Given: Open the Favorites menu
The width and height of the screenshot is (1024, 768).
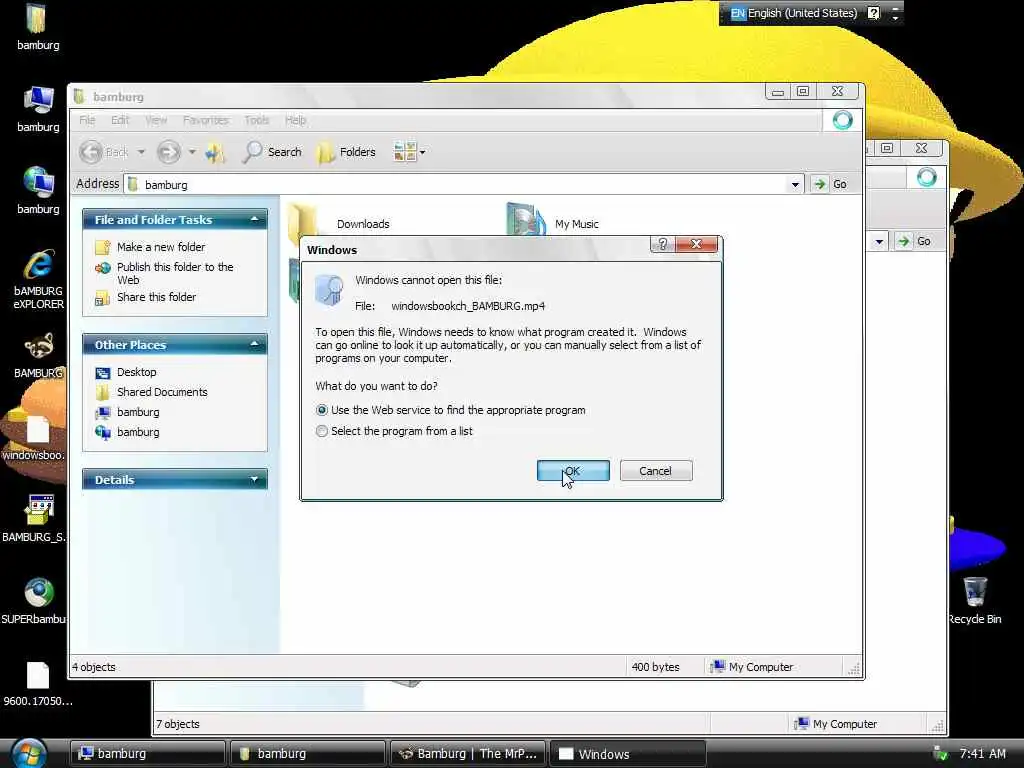Looking at the screenshot, I should [206, 120].
